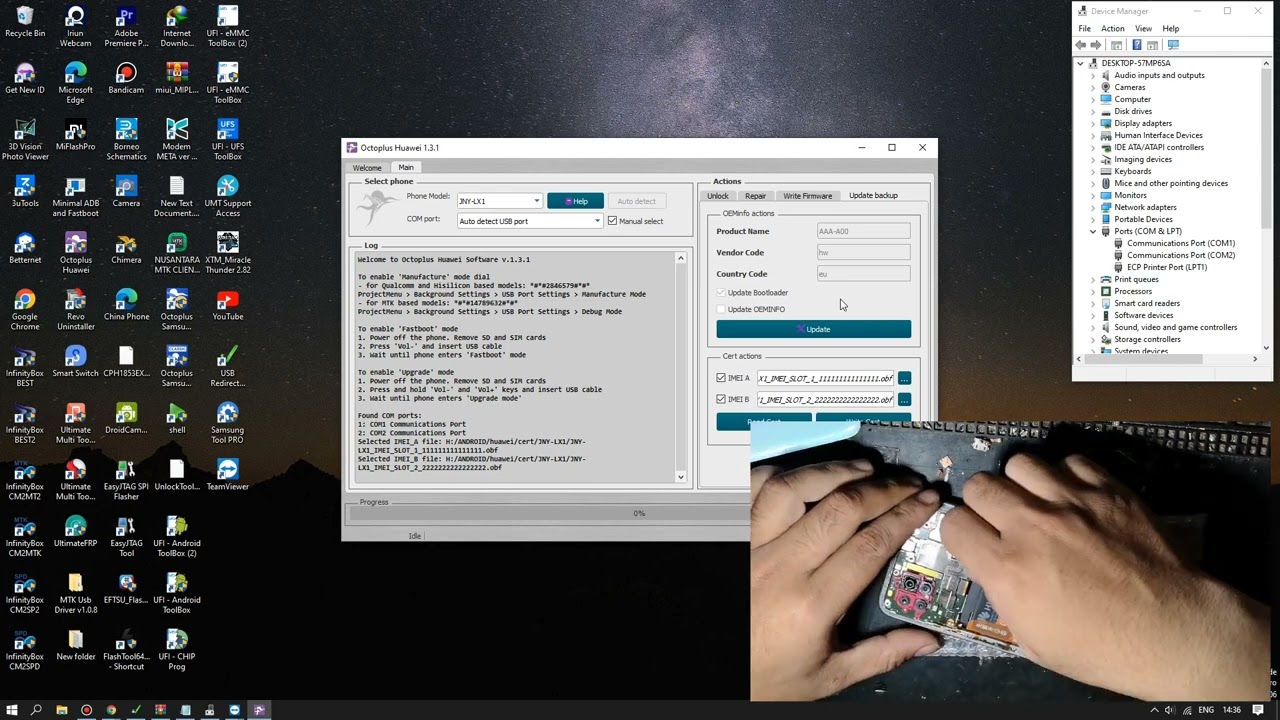Toggle the Update OEMINFO checkbox
Viewport: 1280px width, 720px height.
721,309
